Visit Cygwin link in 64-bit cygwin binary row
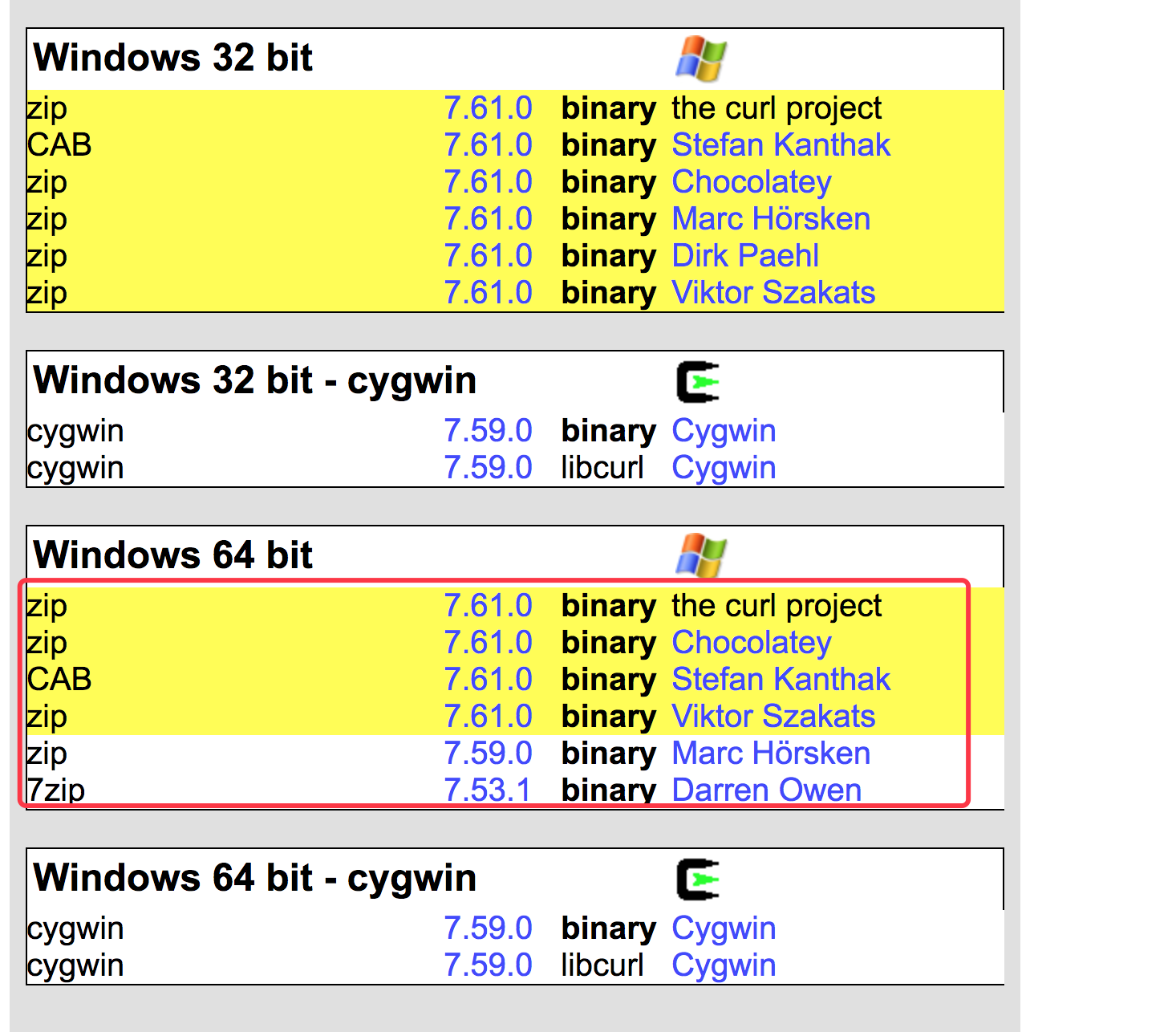This screenshot has width=1176, height=1032. pyautogui.click(x=724, y=929)
